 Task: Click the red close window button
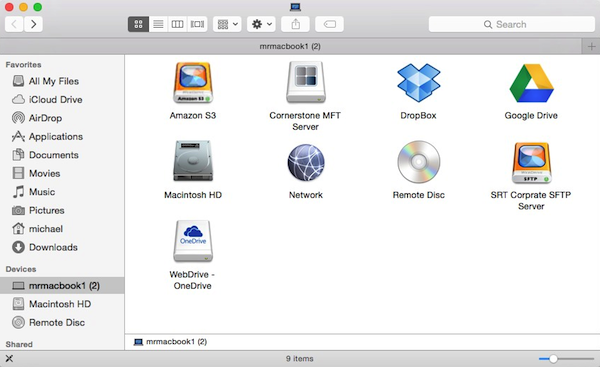[x=10, y=7]
